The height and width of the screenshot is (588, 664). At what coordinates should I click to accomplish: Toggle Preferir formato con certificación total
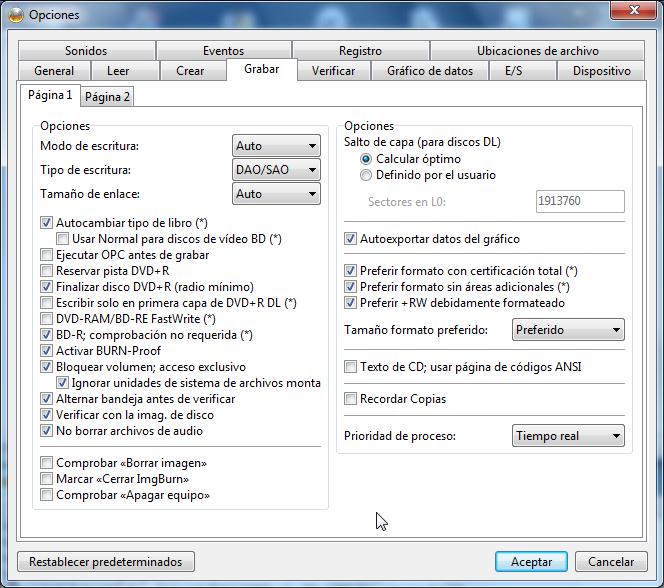pyautogui.click(x=350, y=271)
